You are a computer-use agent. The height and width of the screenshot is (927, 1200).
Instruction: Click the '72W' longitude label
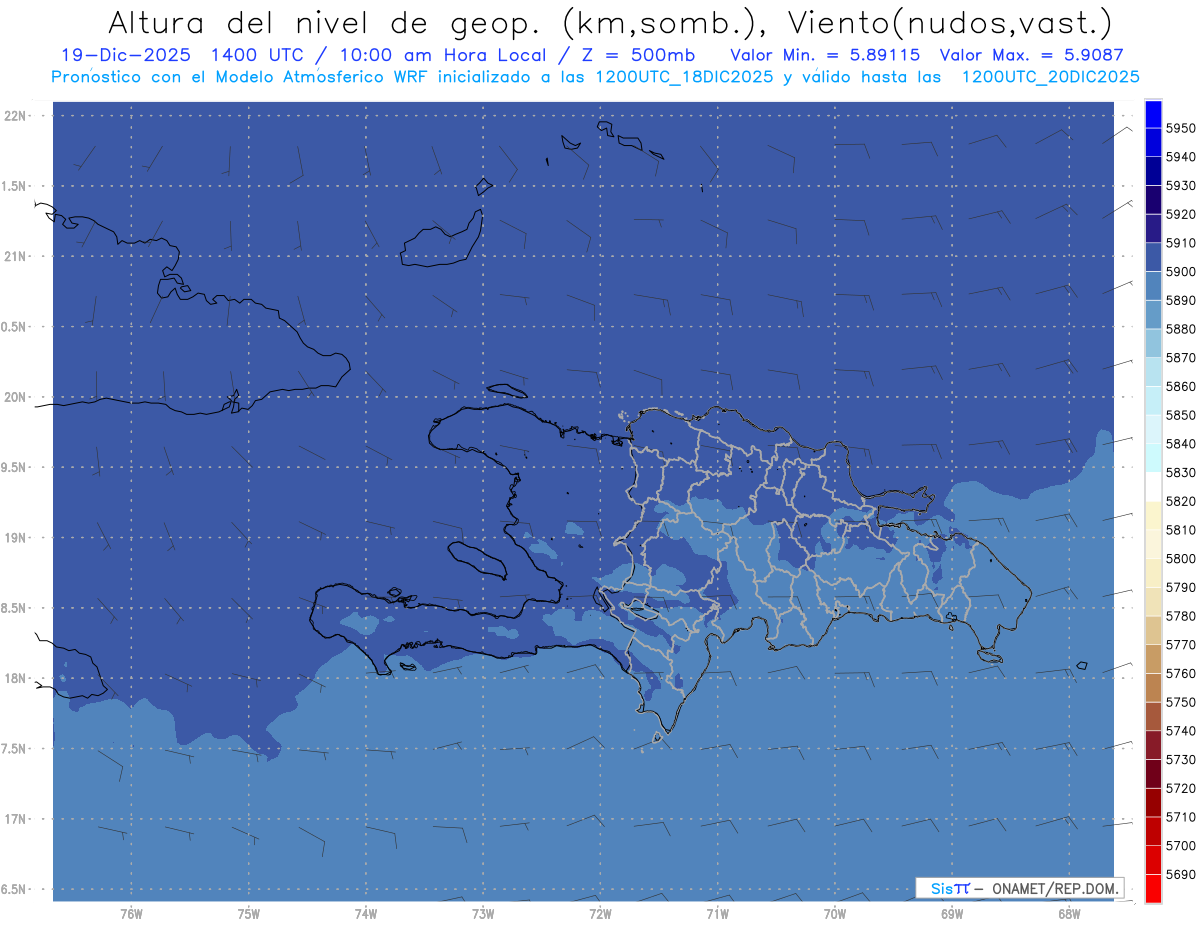(600, 913)
